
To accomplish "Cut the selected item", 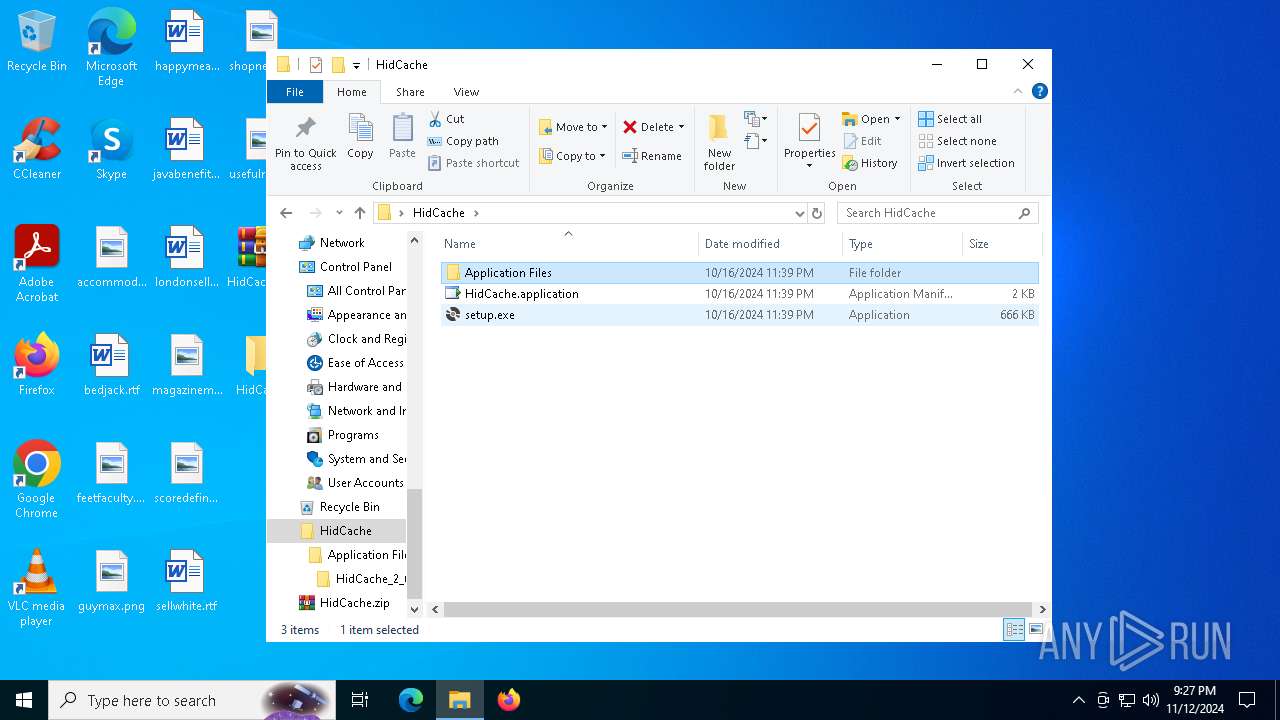I will (446, 119).
